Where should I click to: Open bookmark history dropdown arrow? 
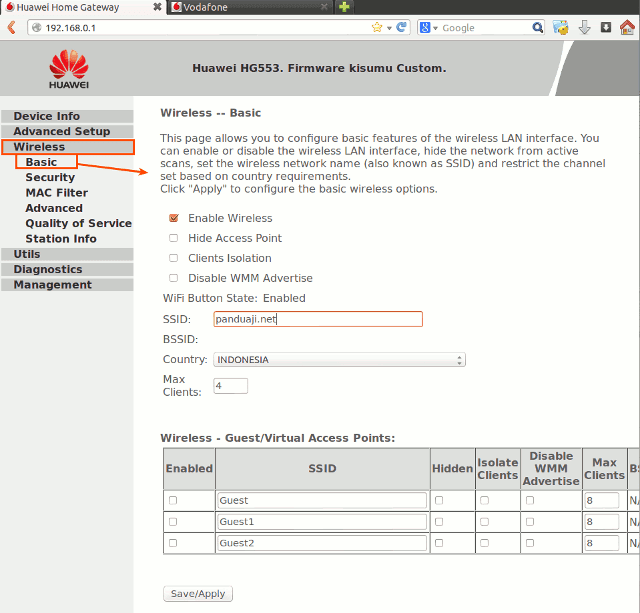(389, 28)
